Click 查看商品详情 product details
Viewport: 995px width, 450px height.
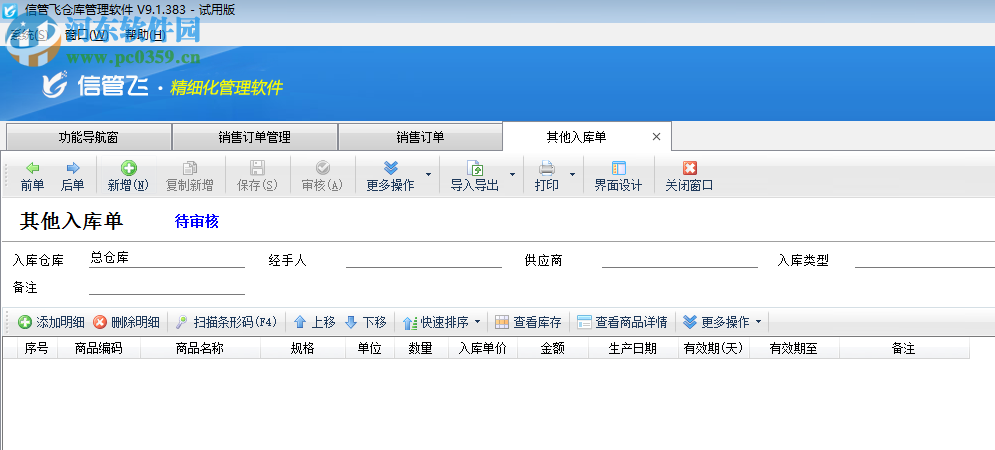(623, 322)
